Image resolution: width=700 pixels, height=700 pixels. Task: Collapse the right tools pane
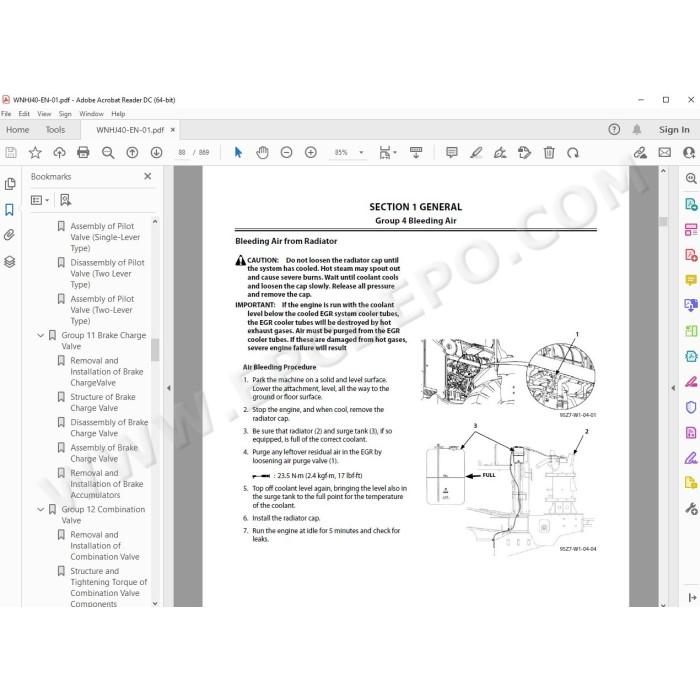point(673,388)
